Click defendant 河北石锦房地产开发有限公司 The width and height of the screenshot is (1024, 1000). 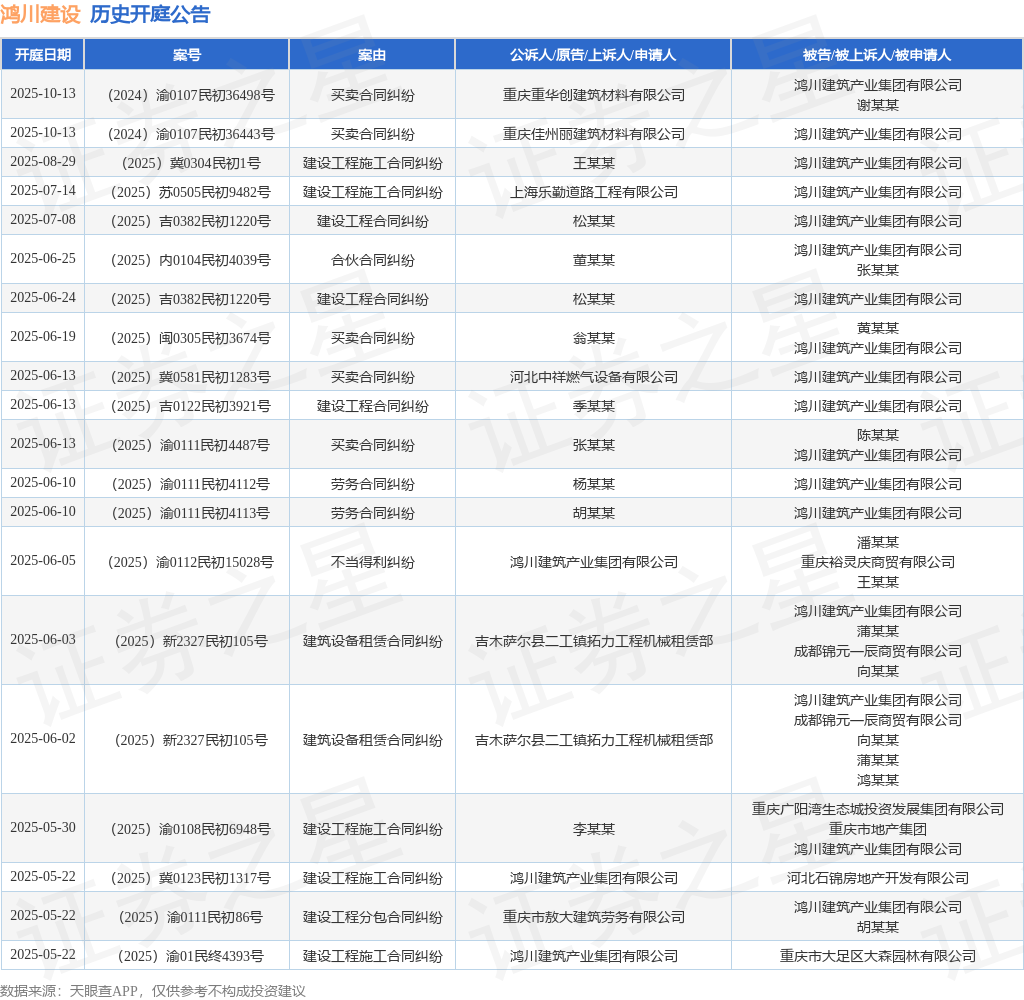pyautogui.click(x=878, y=879)
